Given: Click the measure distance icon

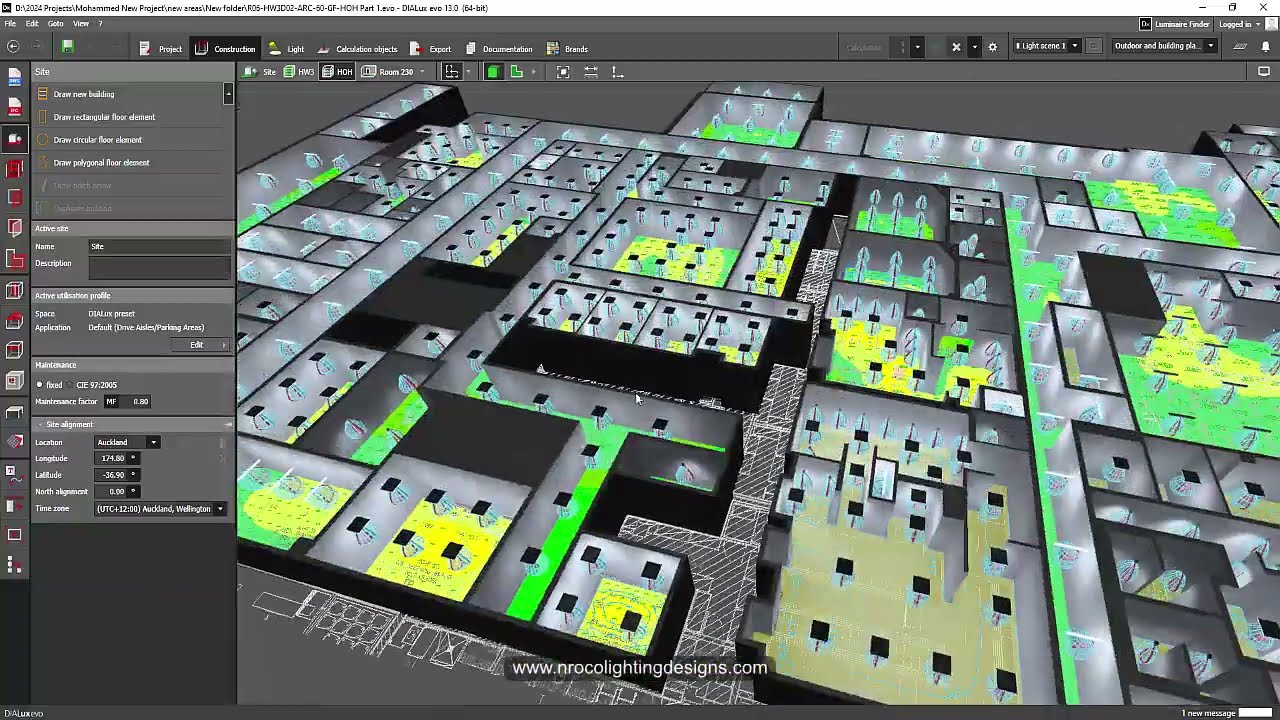Looking at the screenshot, I should pyautogui.click(x=591, y=72).
